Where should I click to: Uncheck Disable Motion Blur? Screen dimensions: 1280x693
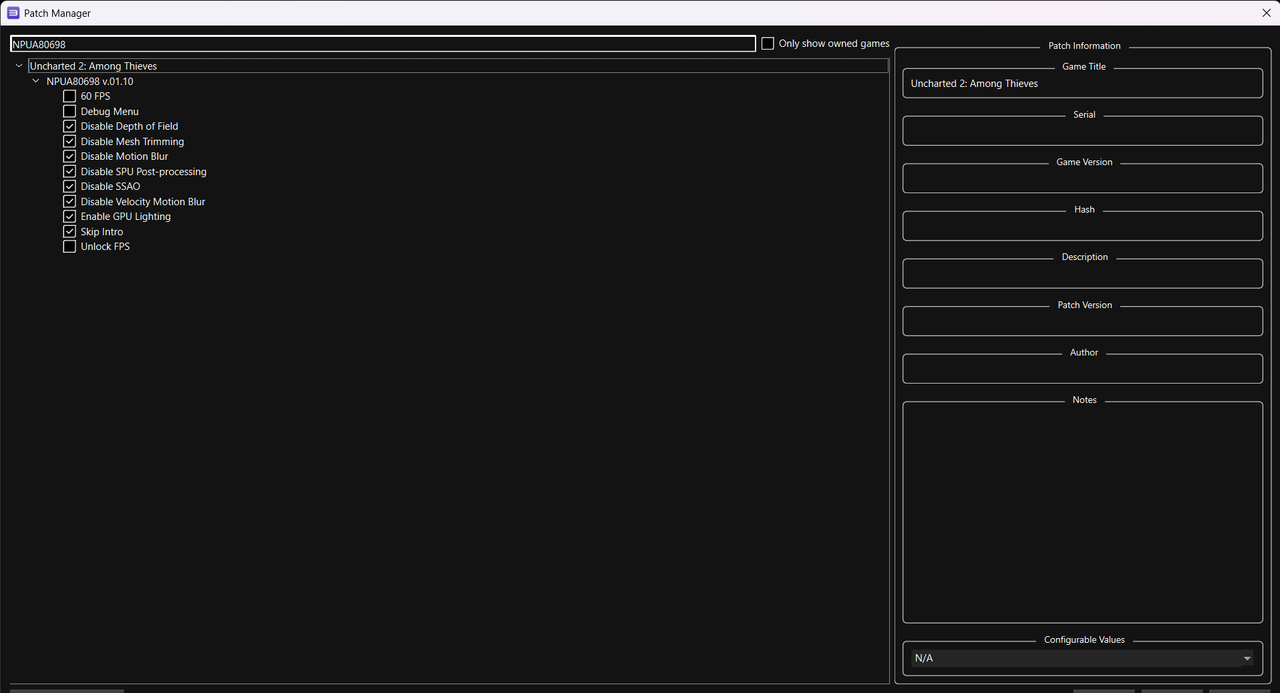[70, 156]
